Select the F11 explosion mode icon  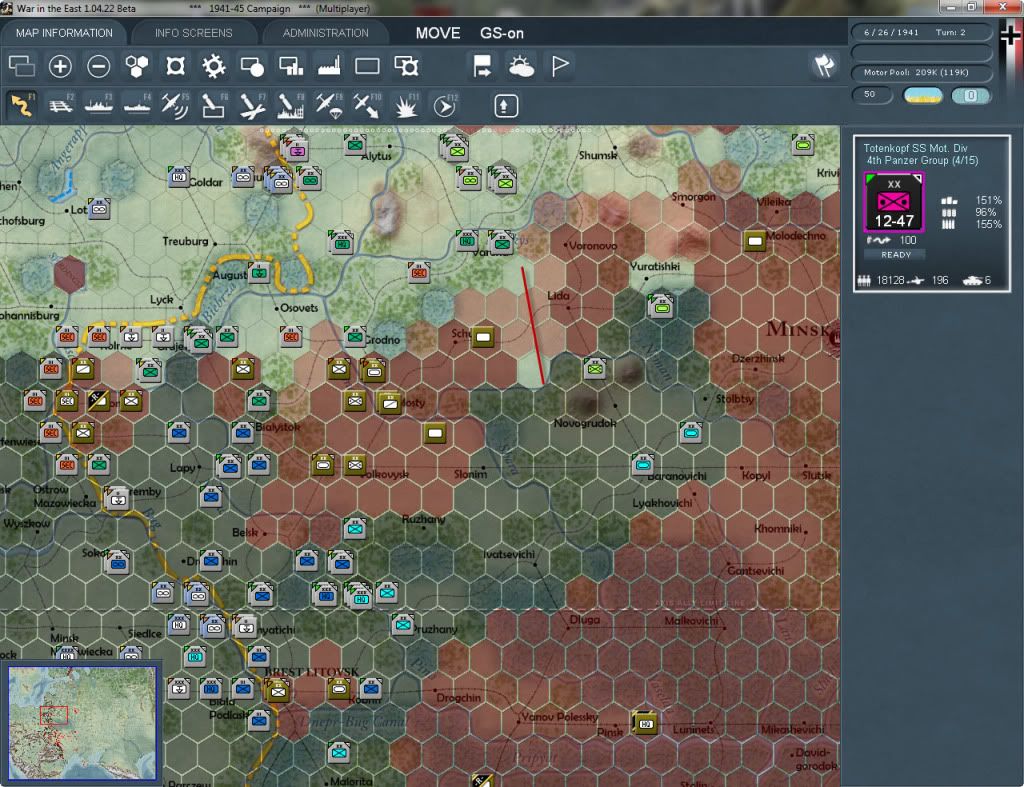(x=406, y=105)
